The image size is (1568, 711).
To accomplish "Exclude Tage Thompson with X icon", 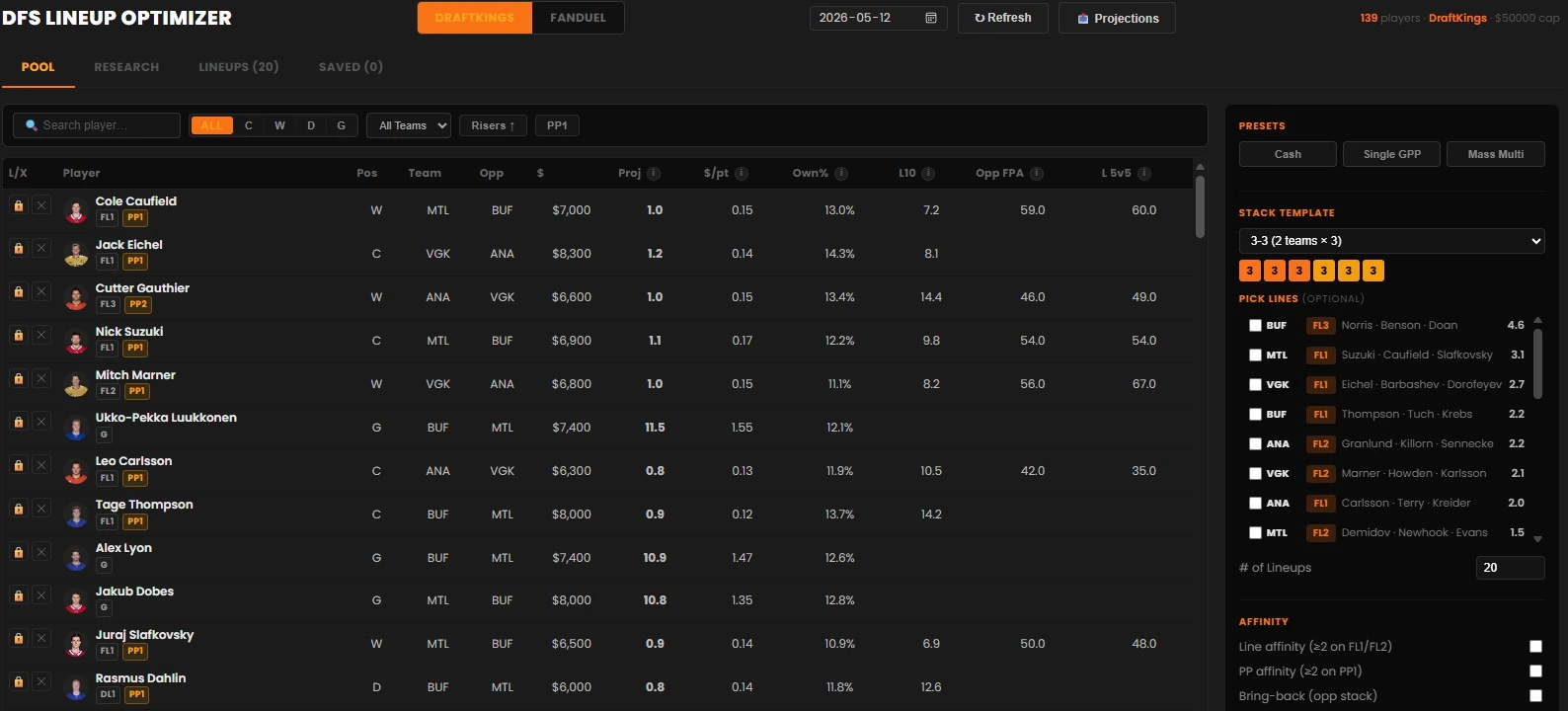I will tap(41, 509).
